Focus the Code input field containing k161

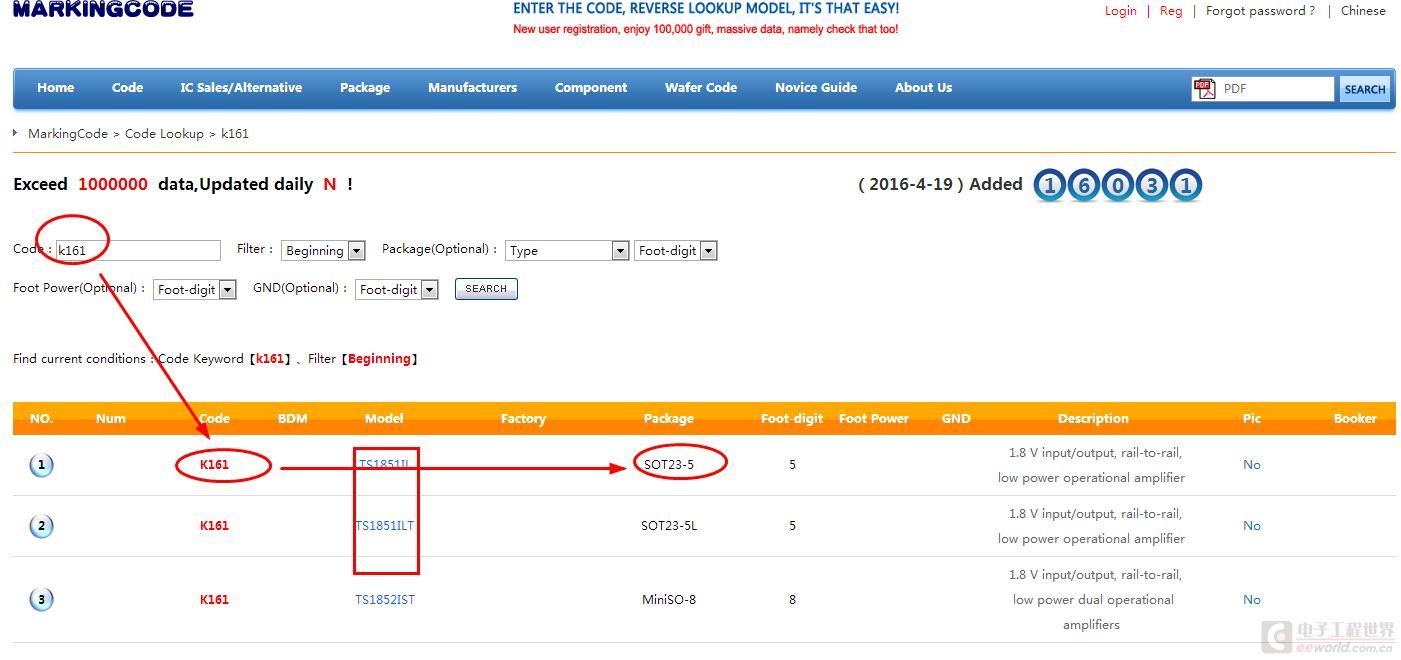coord(138,251)
